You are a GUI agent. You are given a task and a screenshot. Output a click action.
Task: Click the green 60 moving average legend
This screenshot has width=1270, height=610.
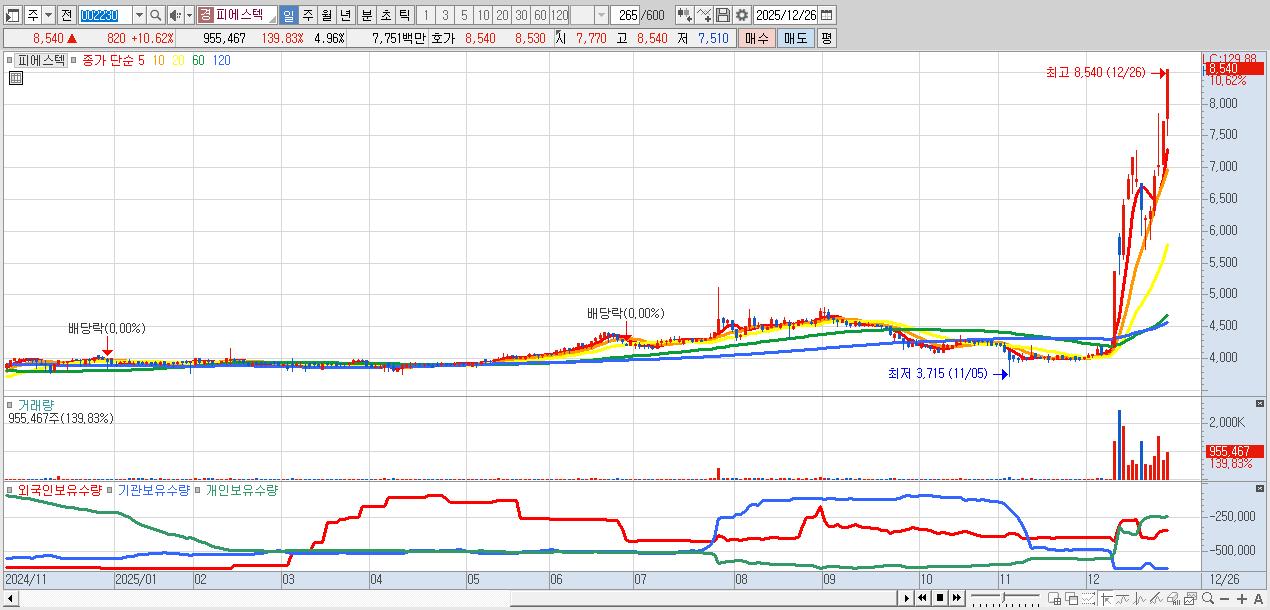[x=198, y=60]
